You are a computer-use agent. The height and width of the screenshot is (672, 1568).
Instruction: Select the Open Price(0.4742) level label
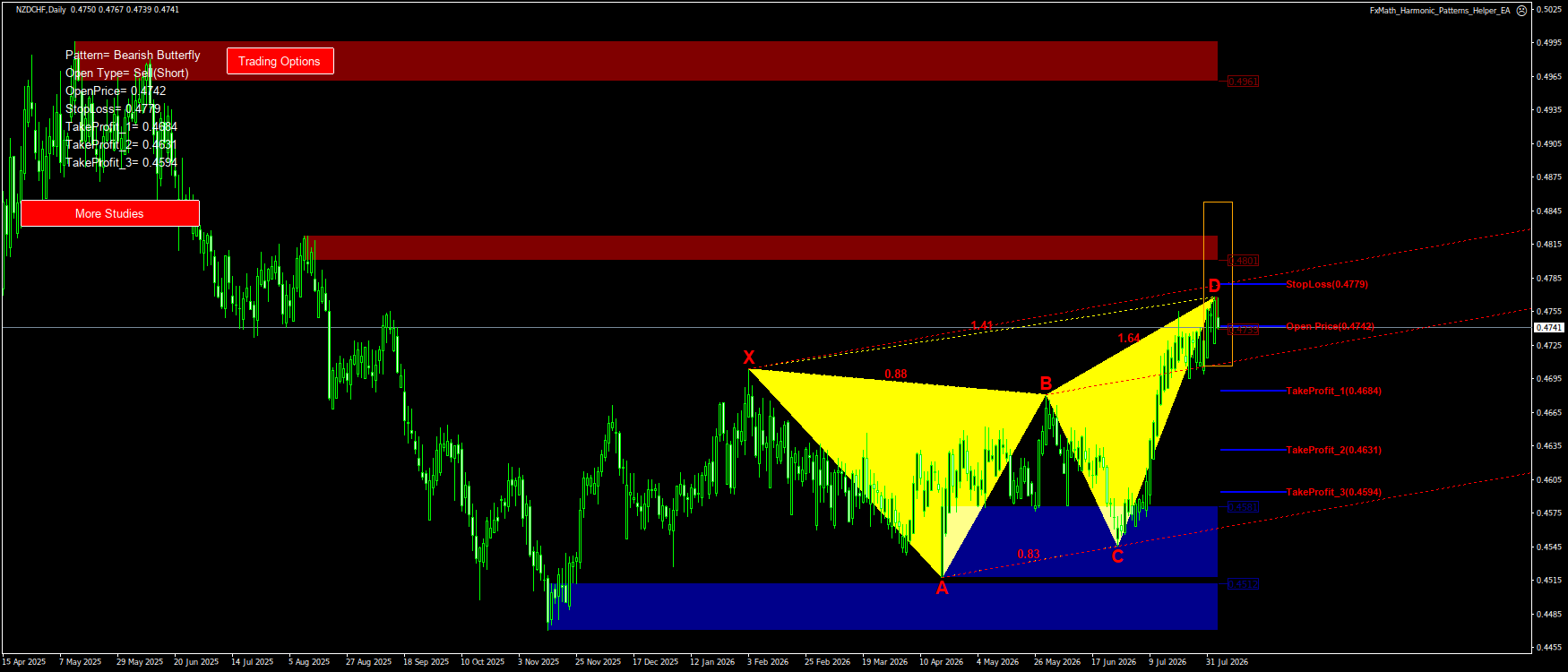click(1330, 326)
